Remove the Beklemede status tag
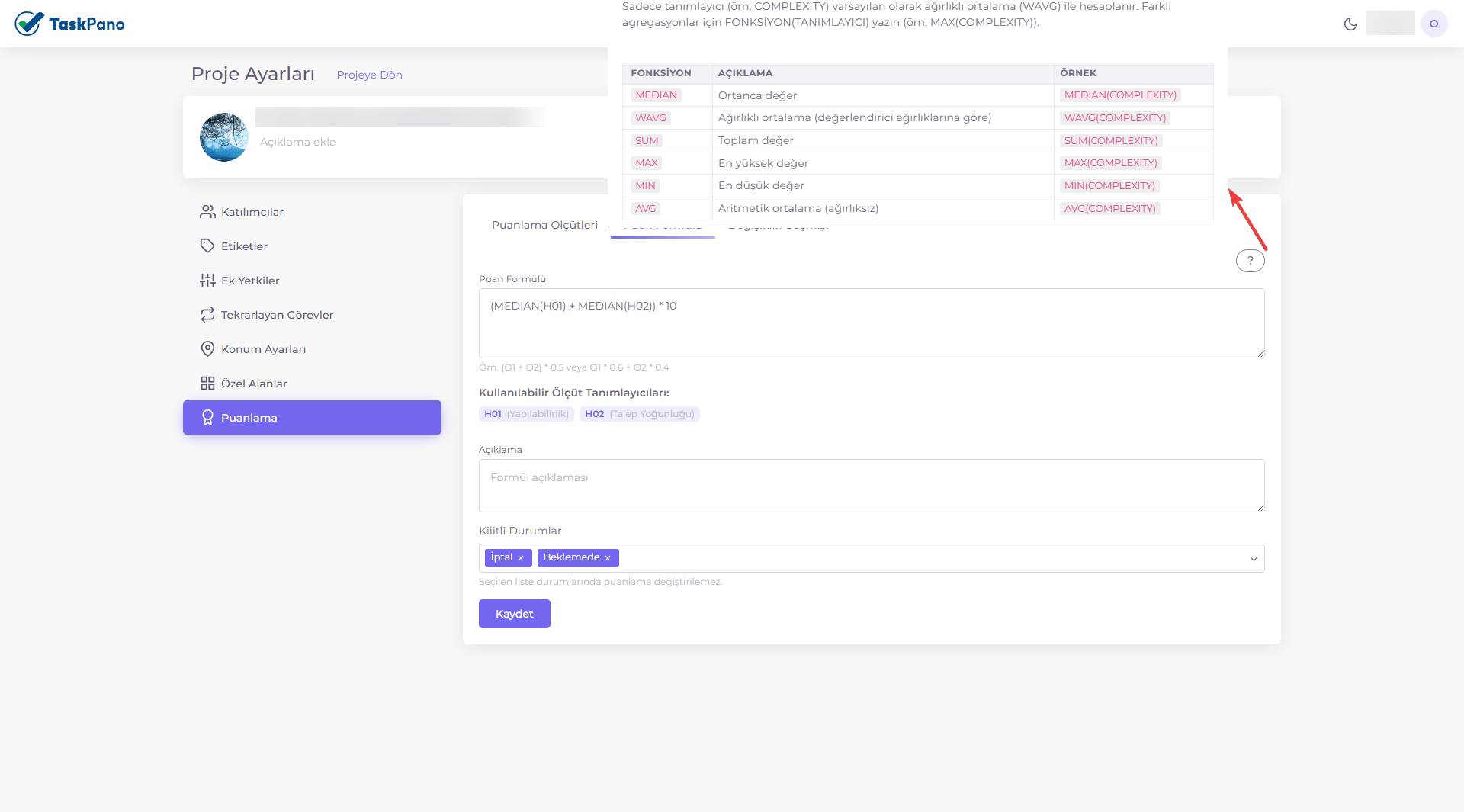This screenshot has height=812, width=1464. (x=608, y=558)
